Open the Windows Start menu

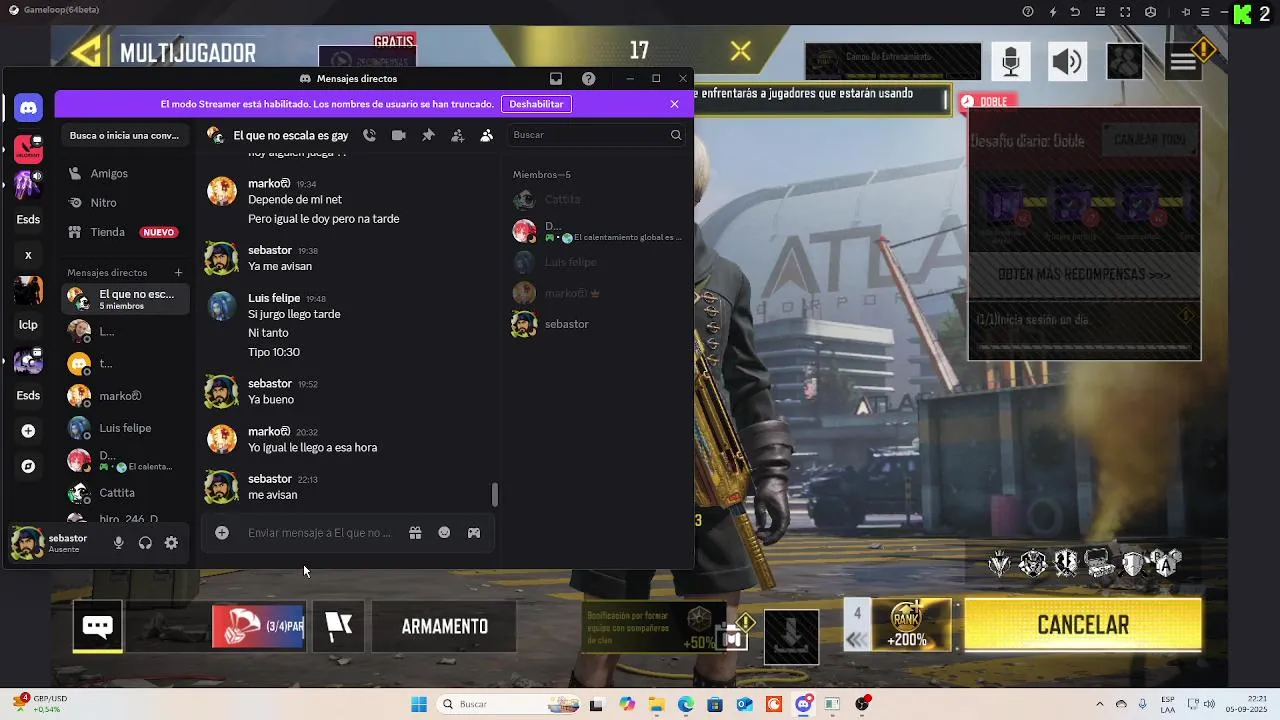click(x=419, y=704)
